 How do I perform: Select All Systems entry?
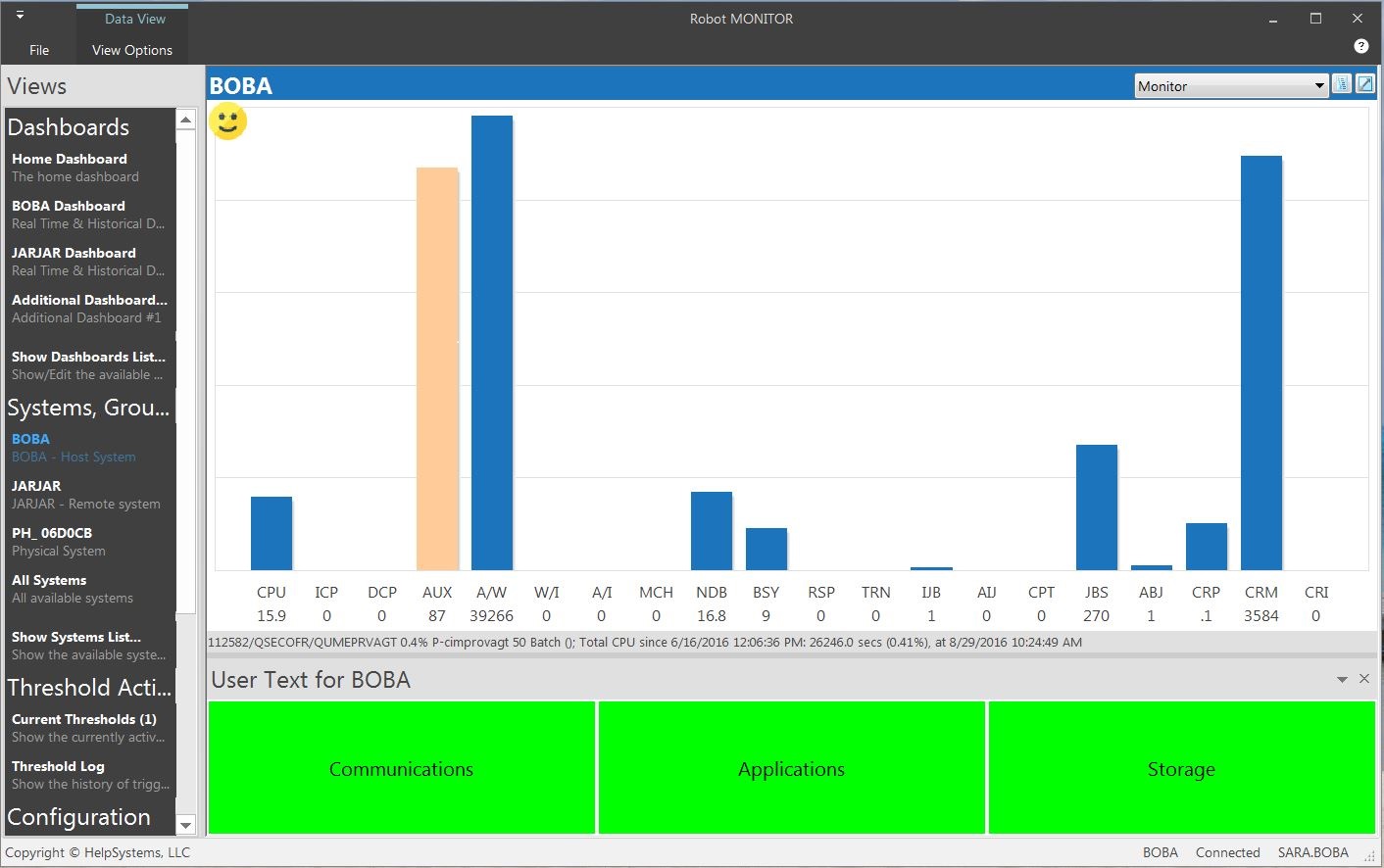pos(89,589)
